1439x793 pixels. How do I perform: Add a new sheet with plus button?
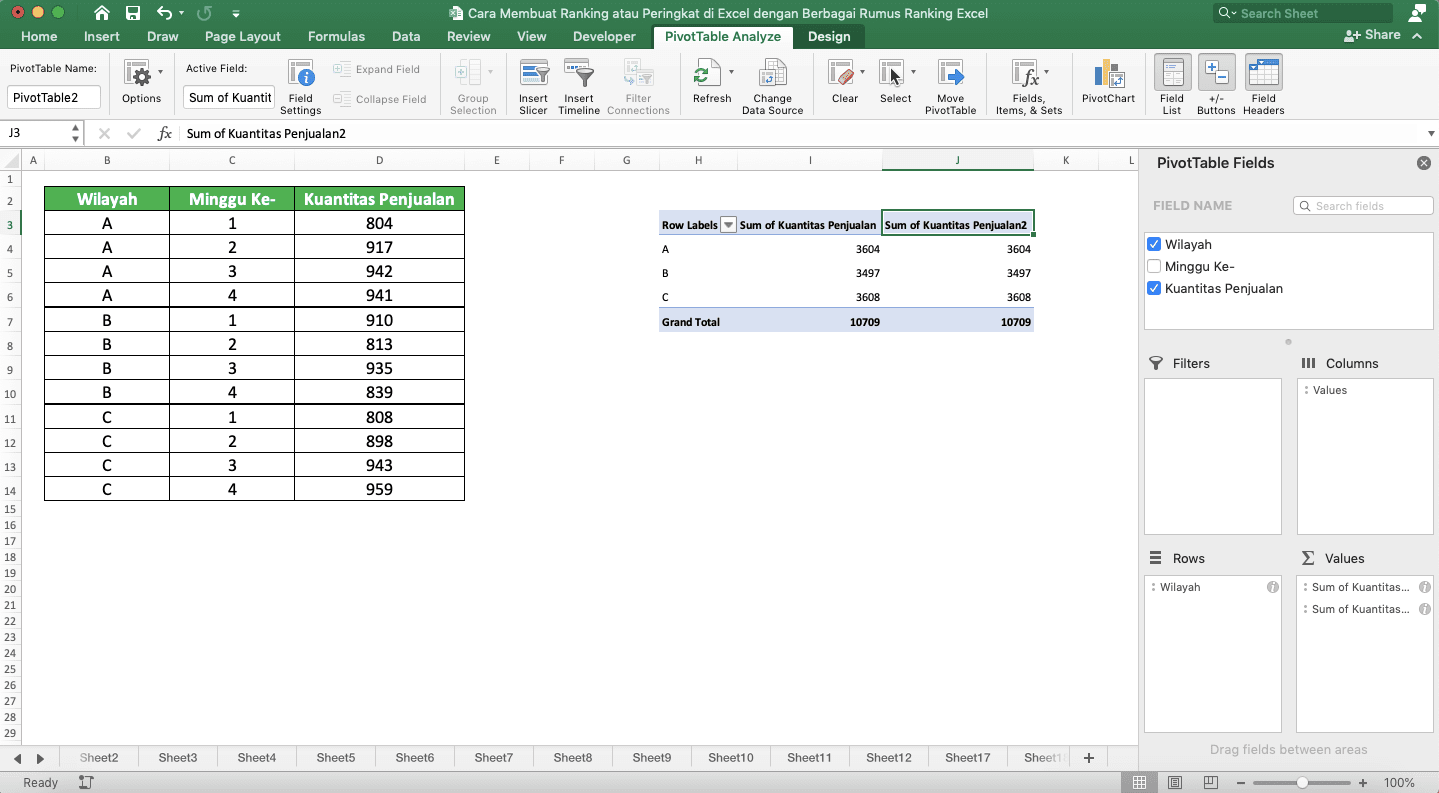pyautogui.click(x=1089, y=758)
